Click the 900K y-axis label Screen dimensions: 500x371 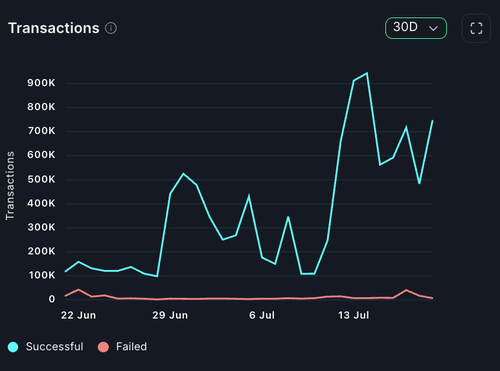tap(41, 83)
